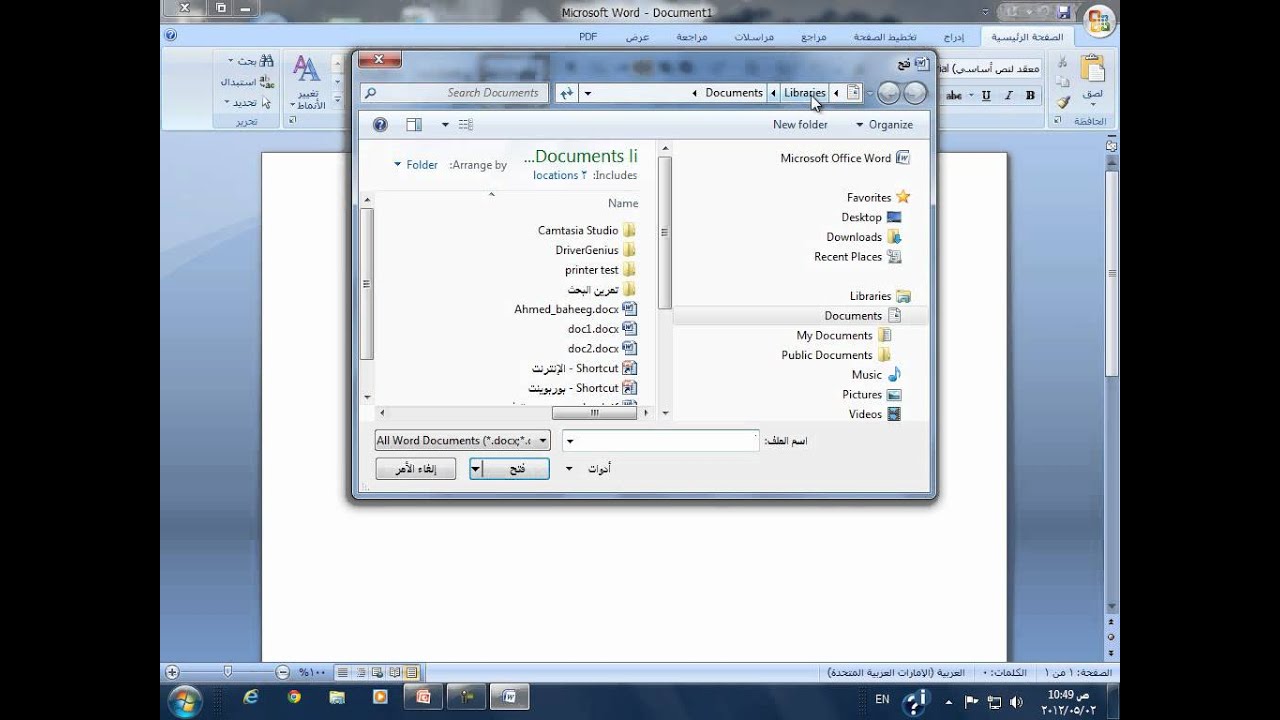Image resolution: width=1280 pixels, height=720 pixels.
Task: Select Microsoft Office Word in navigation pane
Action: tap(845, 158)
